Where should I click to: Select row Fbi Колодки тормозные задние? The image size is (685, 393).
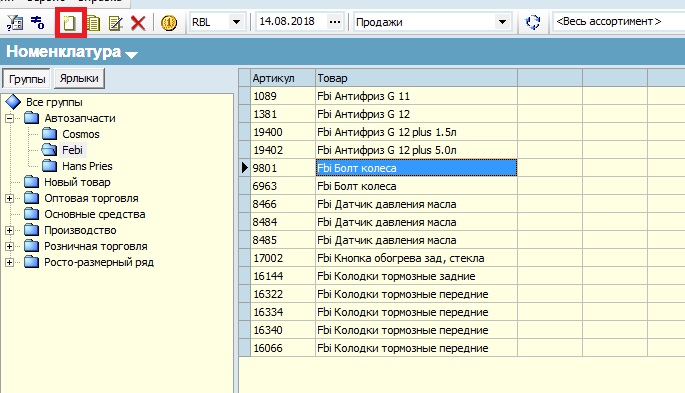[416, 276]
